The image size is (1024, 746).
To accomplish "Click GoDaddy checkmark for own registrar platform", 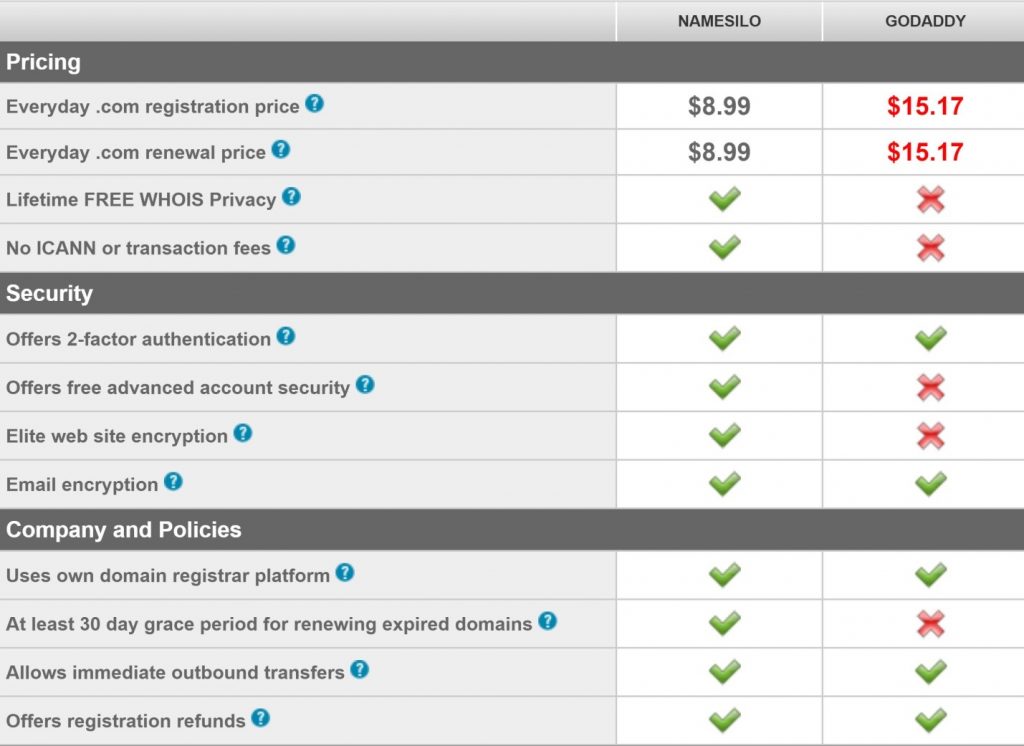I will 931,575.
